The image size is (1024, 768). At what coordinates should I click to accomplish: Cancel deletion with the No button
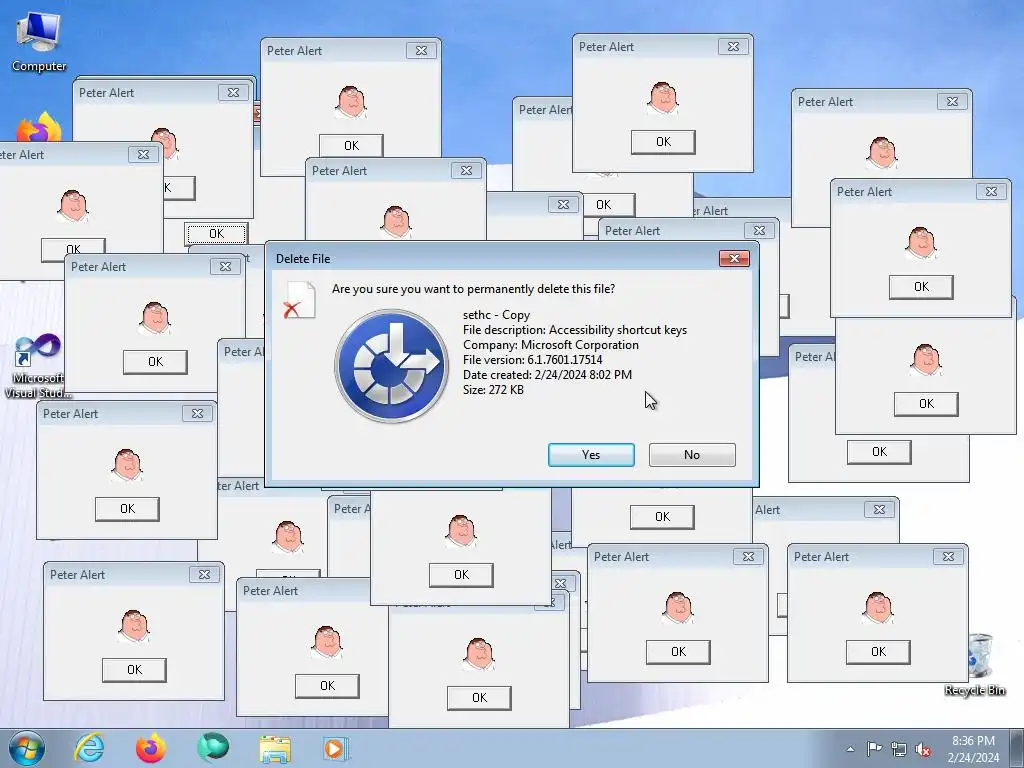(x=692, y=455)
